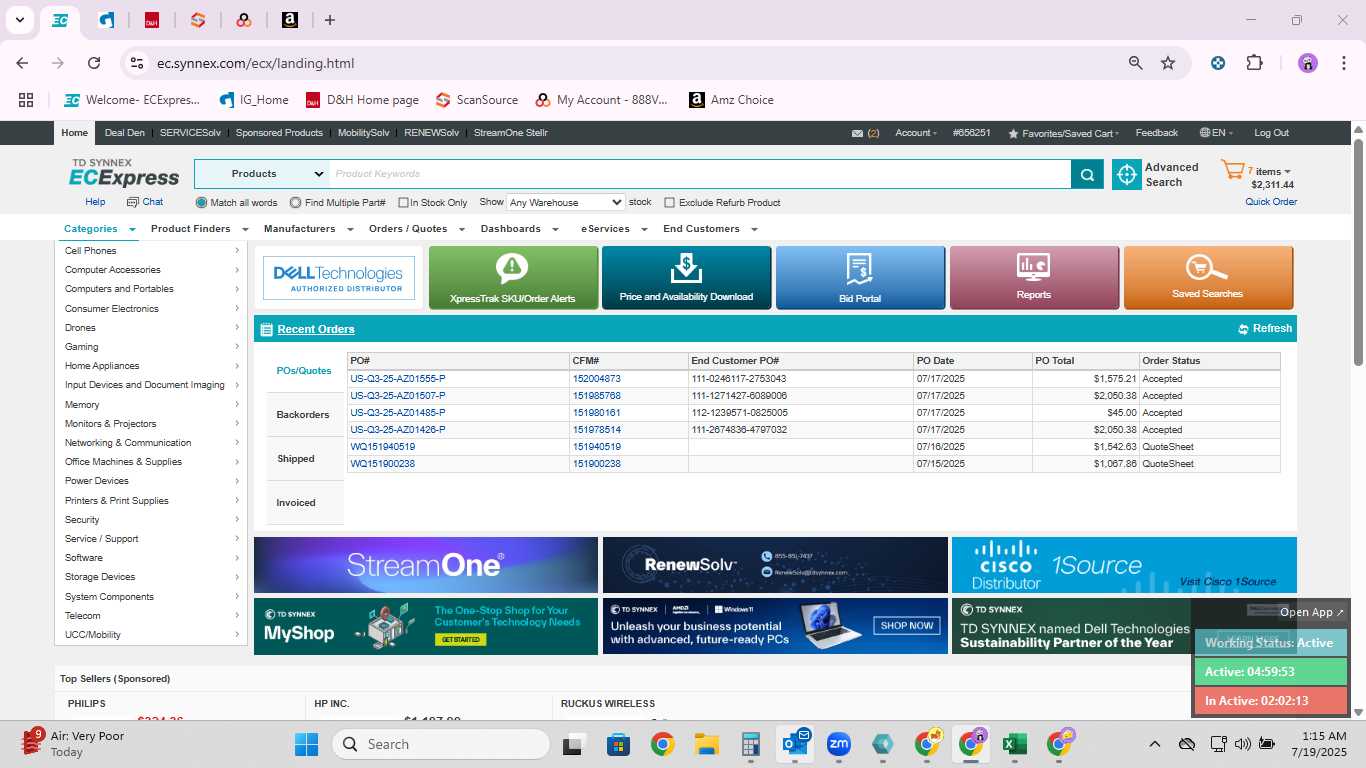The height and width of the screenshot is (768, 1366).
Task: Reload the page in Chrome
Action: click(x=94, y=63)
